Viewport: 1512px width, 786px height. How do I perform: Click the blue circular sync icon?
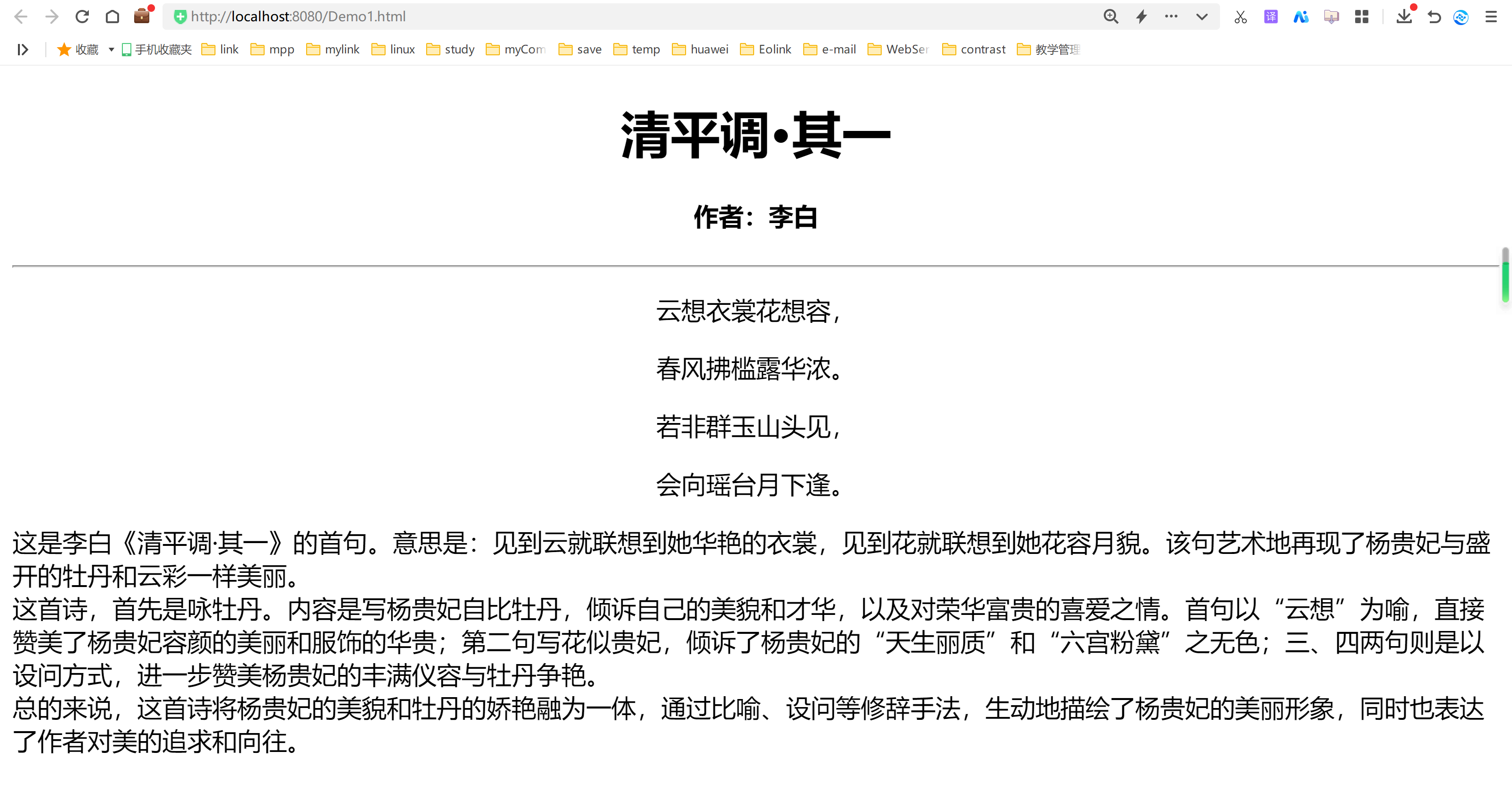point(1461,17)
